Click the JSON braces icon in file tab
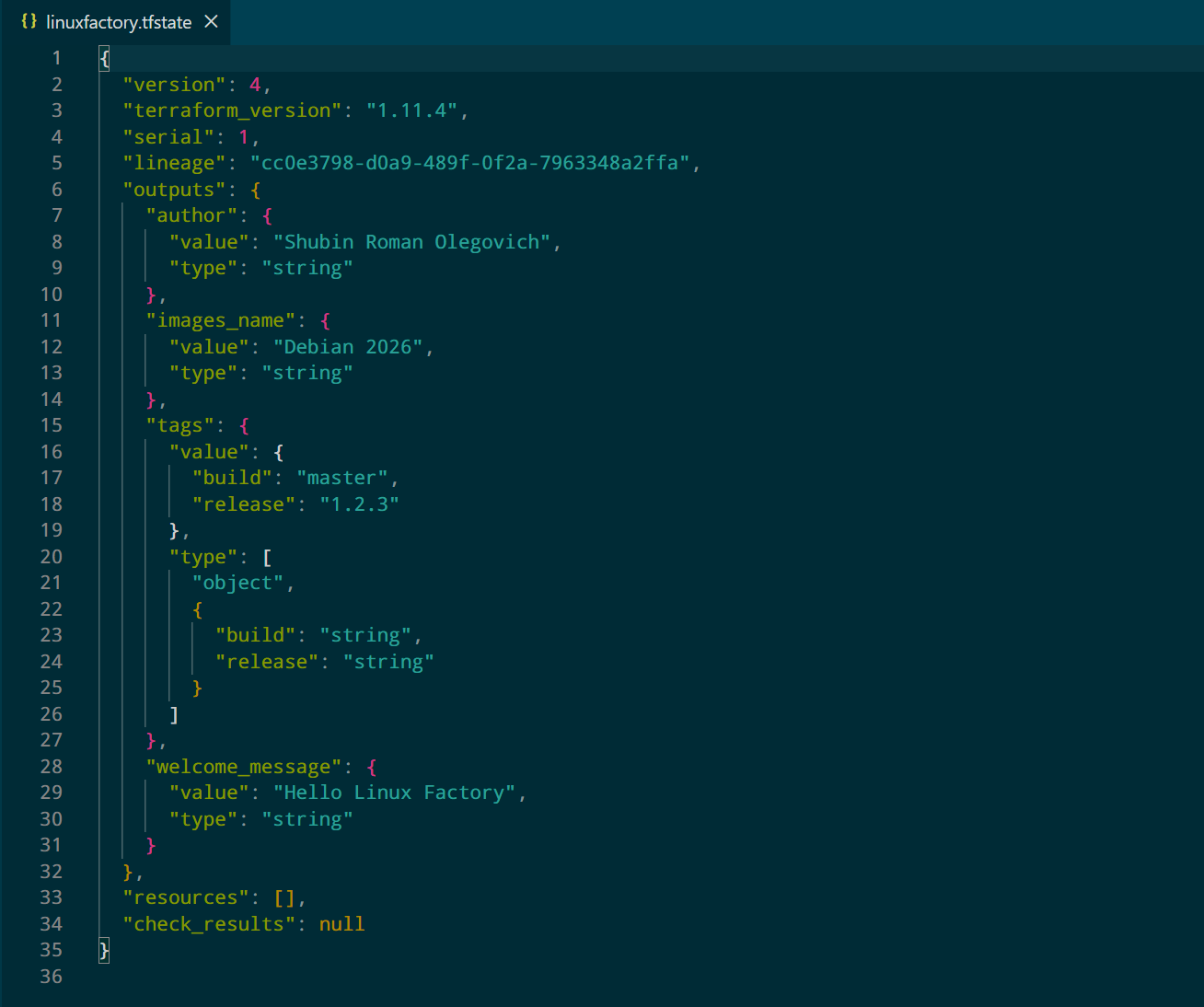The height and width of the screenshot is (1007, 1204). pos(29,21)
